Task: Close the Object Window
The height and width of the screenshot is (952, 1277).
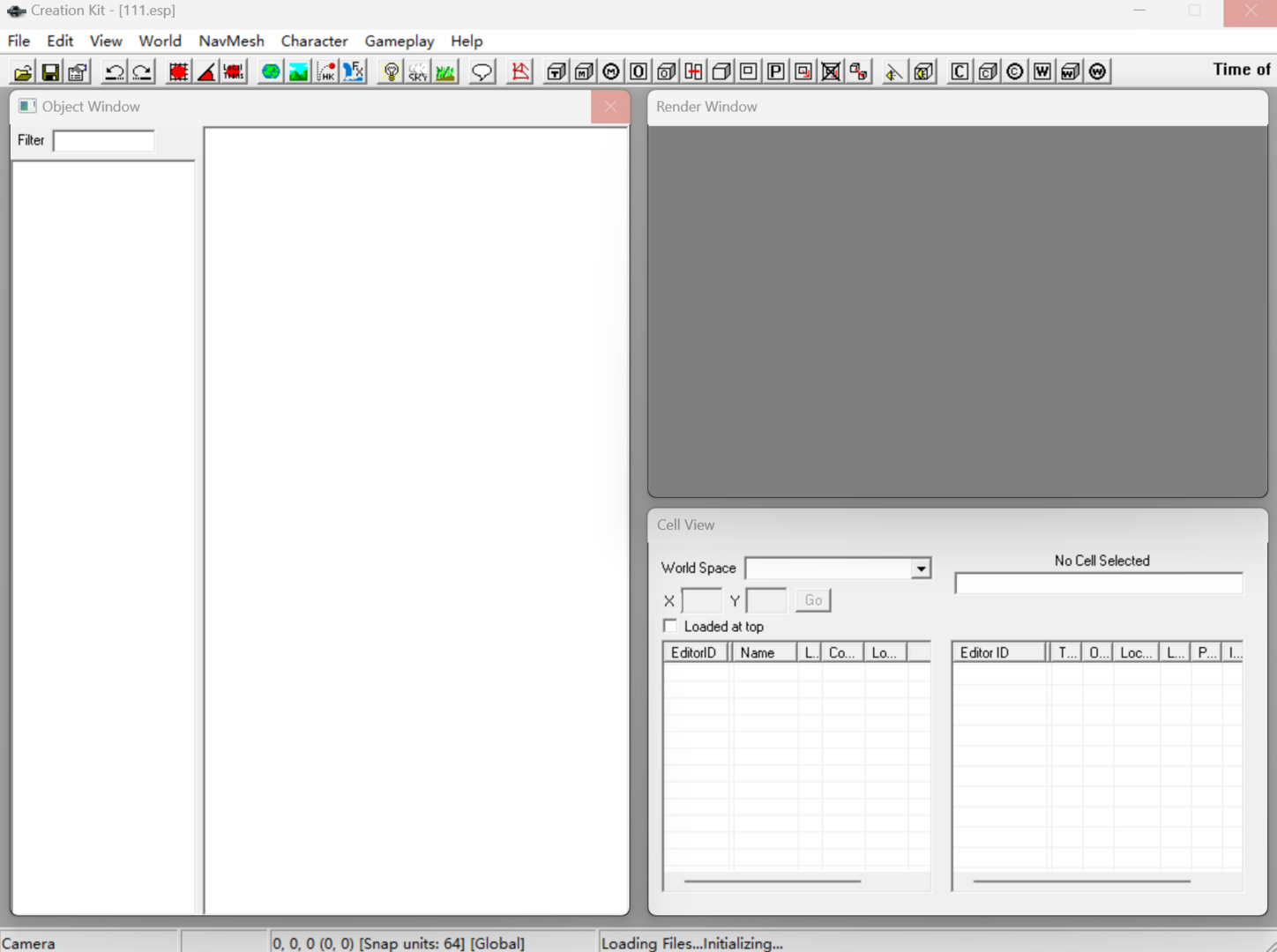Action: pyautogui.click(x=610, y=107)
